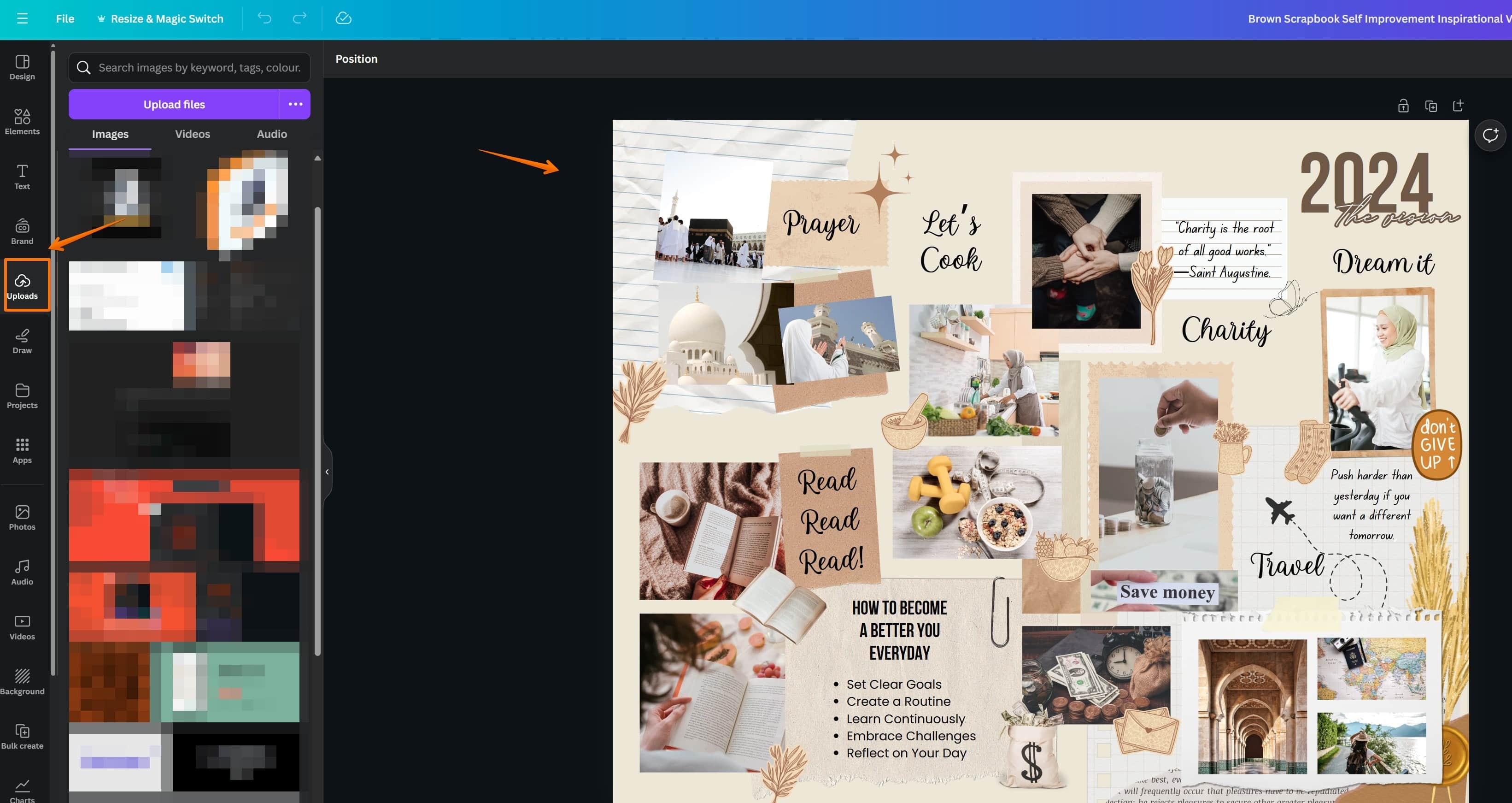This screenshot has width=1512, height=803.
Task: Click the Photos panel icon
Action: coord(22,516)
